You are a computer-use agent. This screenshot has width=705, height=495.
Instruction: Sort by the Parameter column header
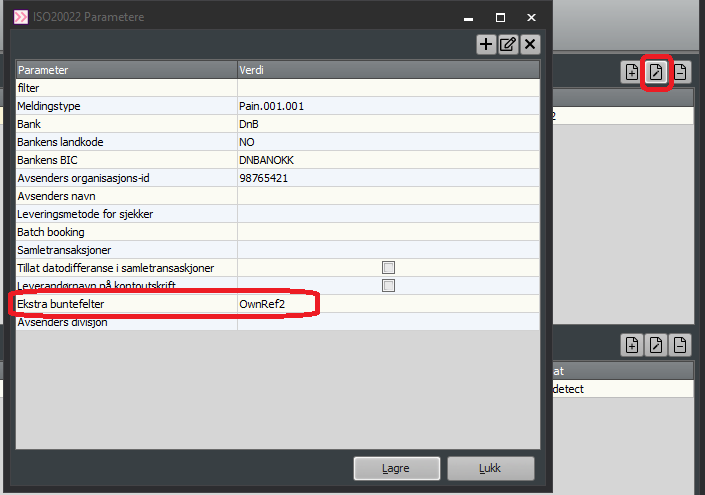126,70
